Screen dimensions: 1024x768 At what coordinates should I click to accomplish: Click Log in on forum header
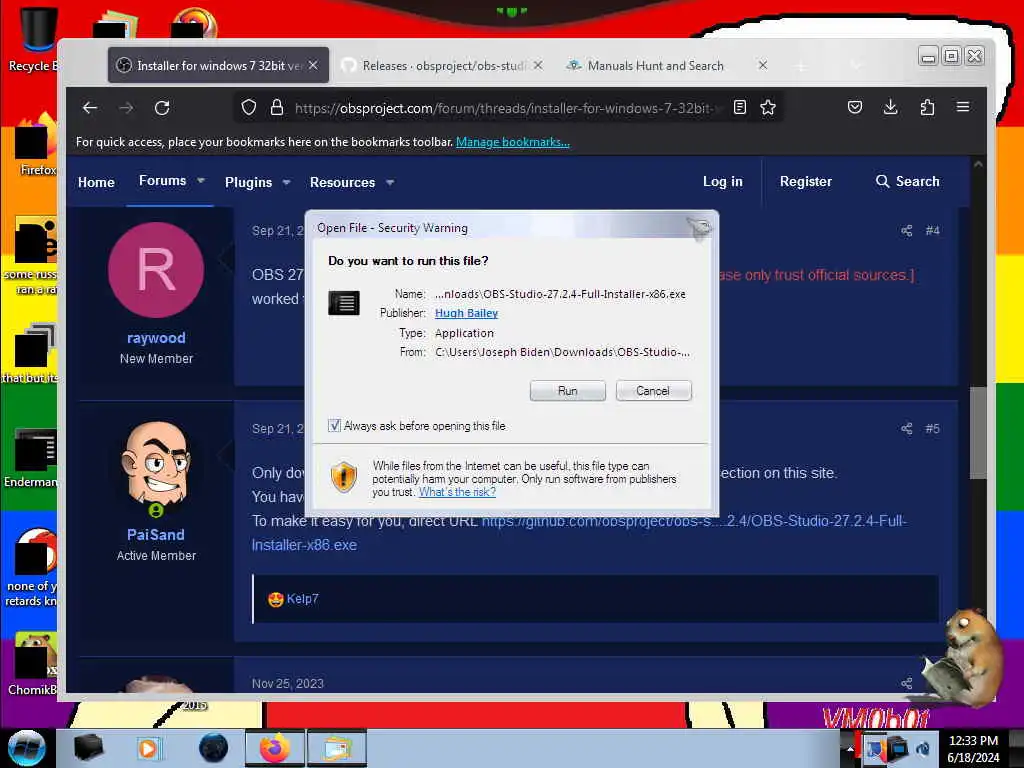(722, 182)
